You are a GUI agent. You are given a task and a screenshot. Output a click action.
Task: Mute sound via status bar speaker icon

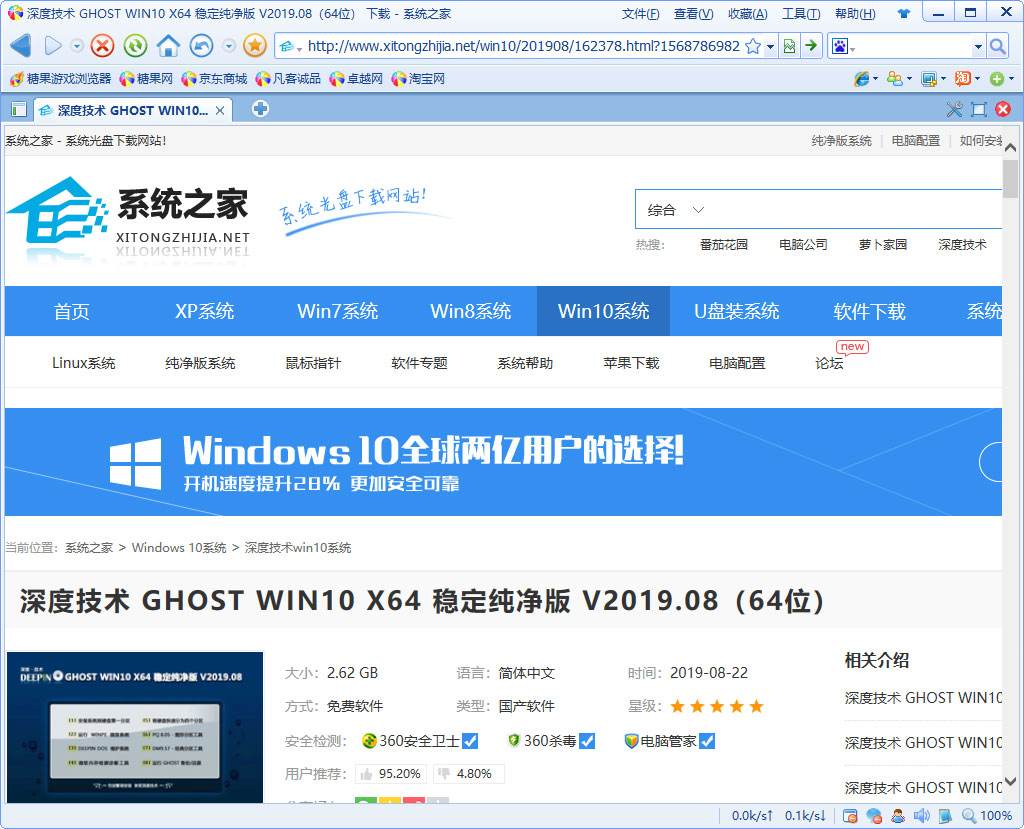click(x=921, y=815)
